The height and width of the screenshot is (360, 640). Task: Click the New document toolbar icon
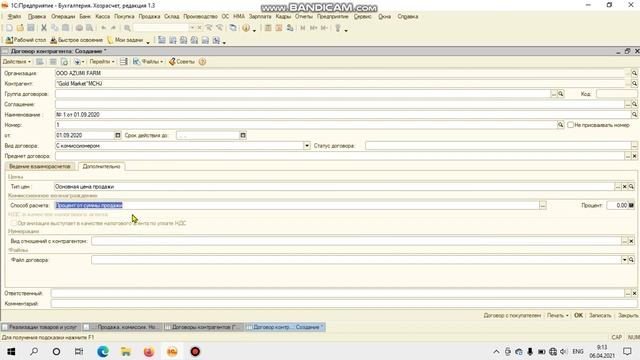[9, 28]
